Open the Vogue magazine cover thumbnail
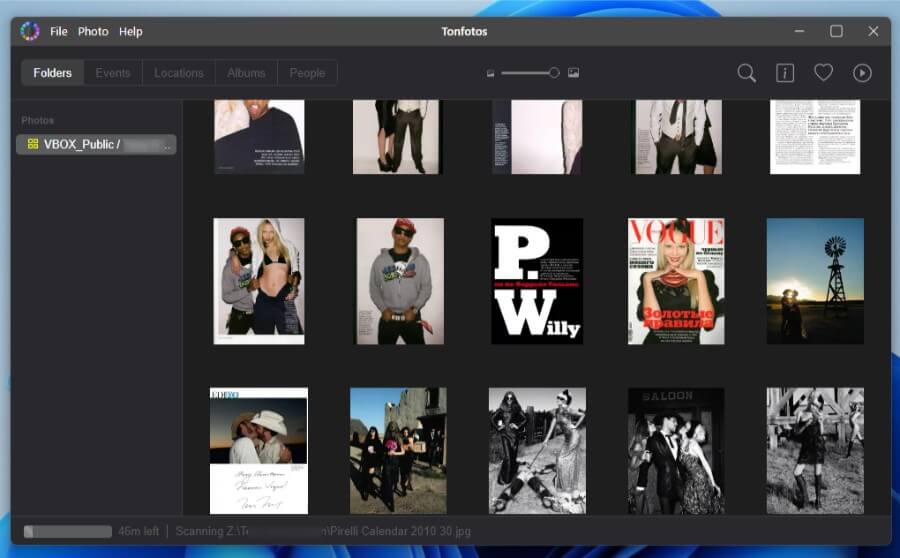Viewport: 900px width, 558px height. click(676, 281)
